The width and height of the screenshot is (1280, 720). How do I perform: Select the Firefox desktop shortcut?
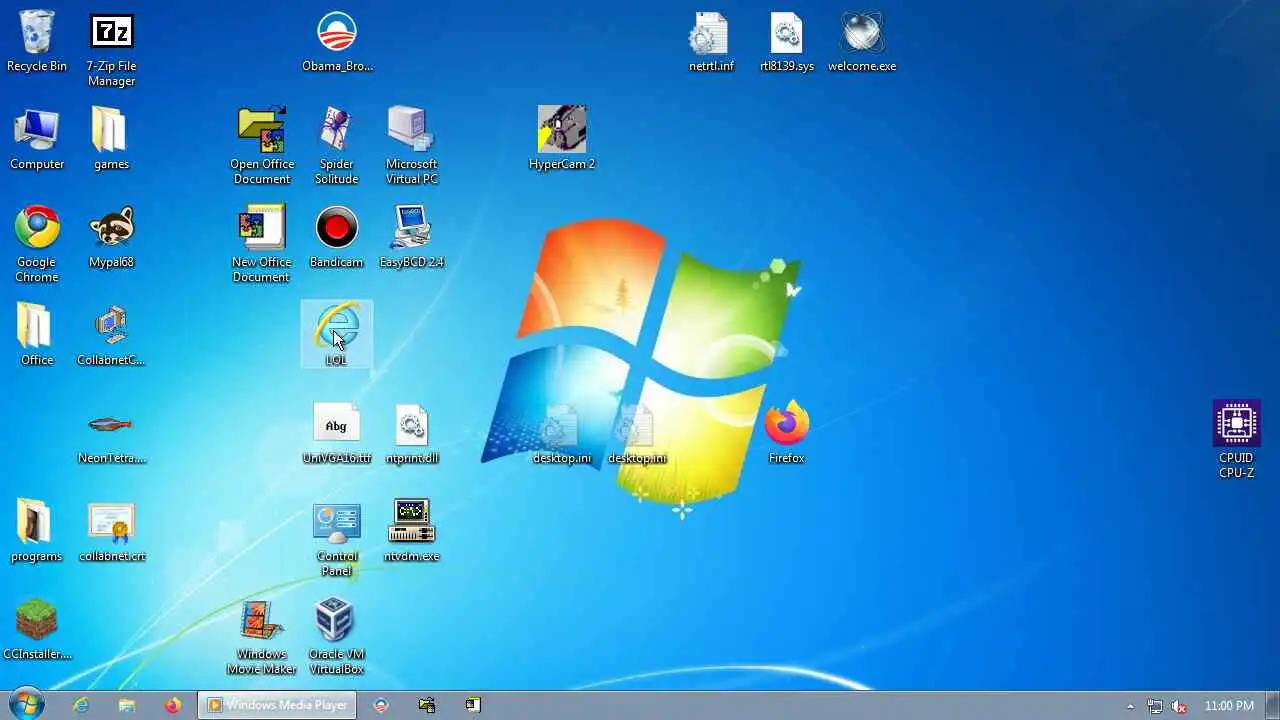click(786, 433)
